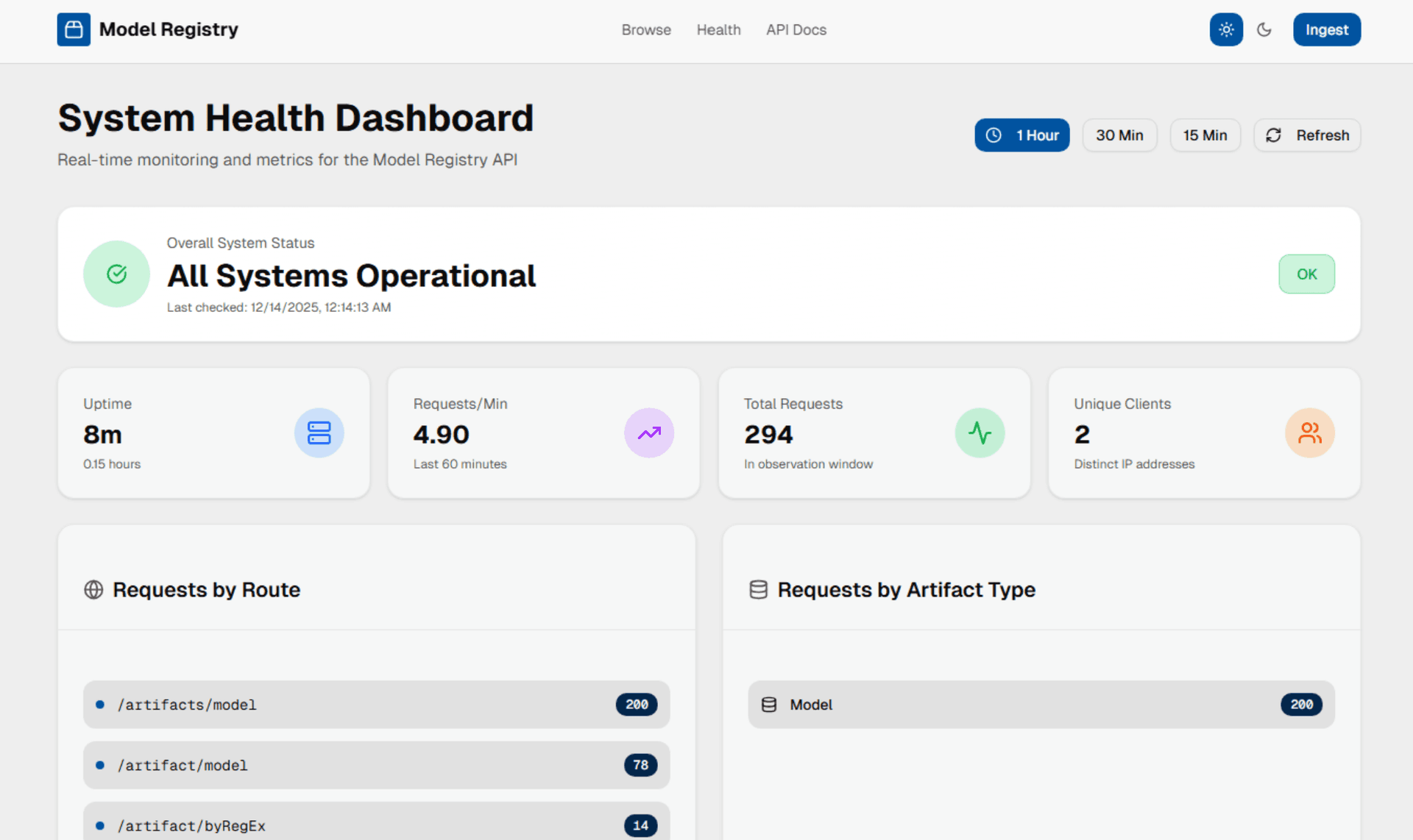This screenshot has width=1413, height=840.
Task: Open the Browse page
Action: 645,30
